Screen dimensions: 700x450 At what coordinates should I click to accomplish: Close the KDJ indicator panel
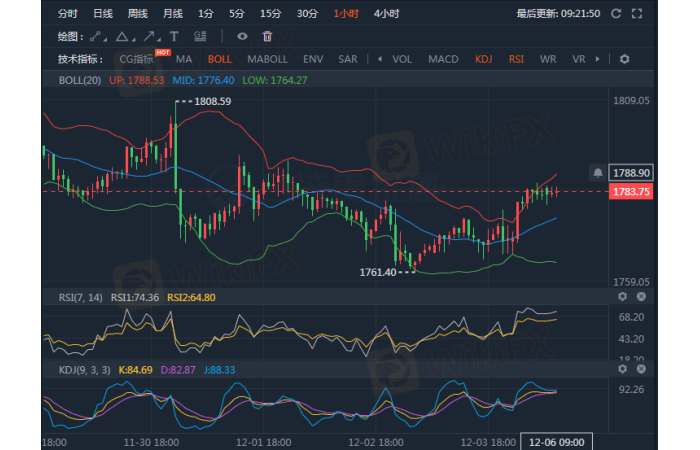pos(641,369)
